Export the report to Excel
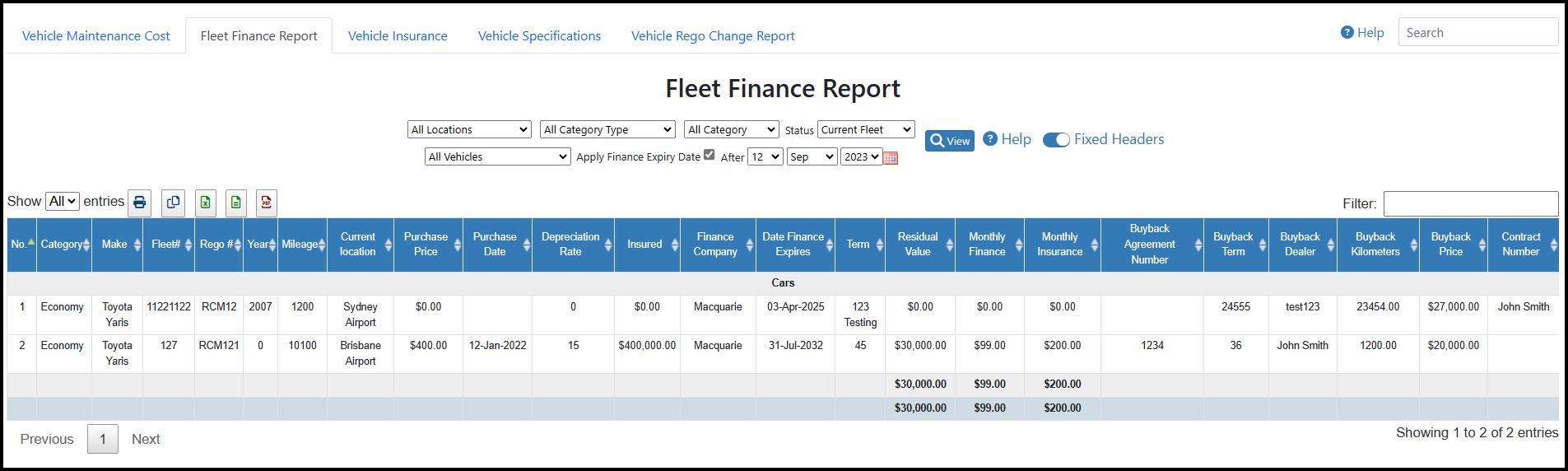 [206, 203]
